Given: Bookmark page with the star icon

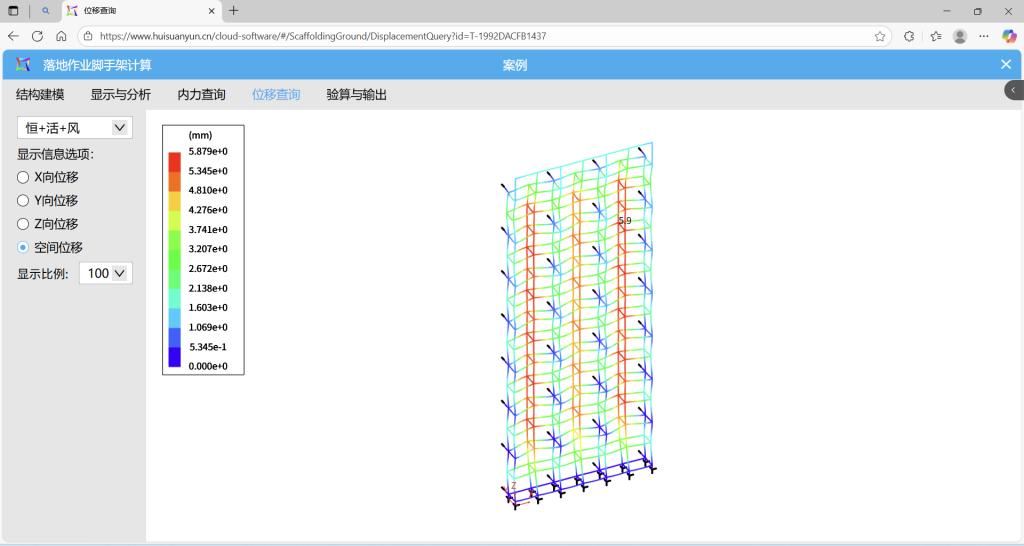Looking at the screenshot, I should coord(880,36).
